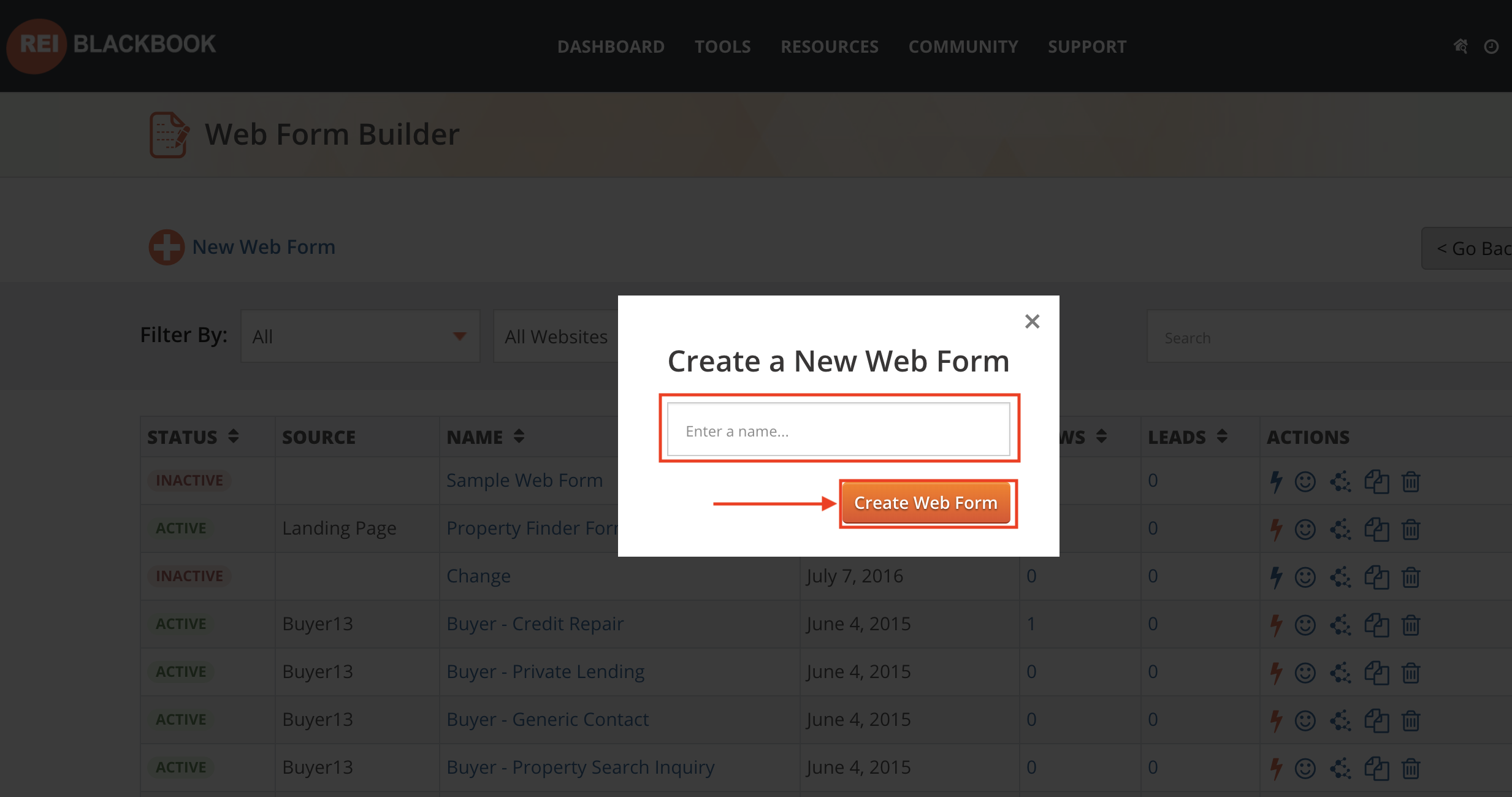Click the smiley icon in the Change row
This screenshot has width=1512, height=797.
1305,577
